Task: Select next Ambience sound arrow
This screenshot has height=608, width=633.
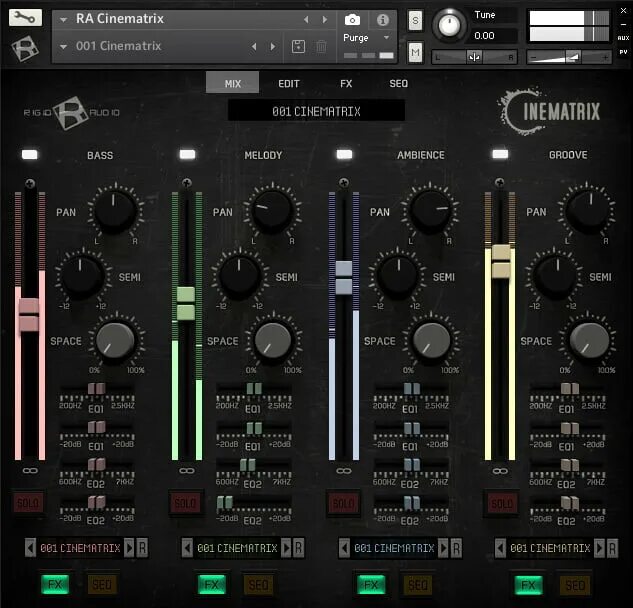Action: tap(443, 548)
